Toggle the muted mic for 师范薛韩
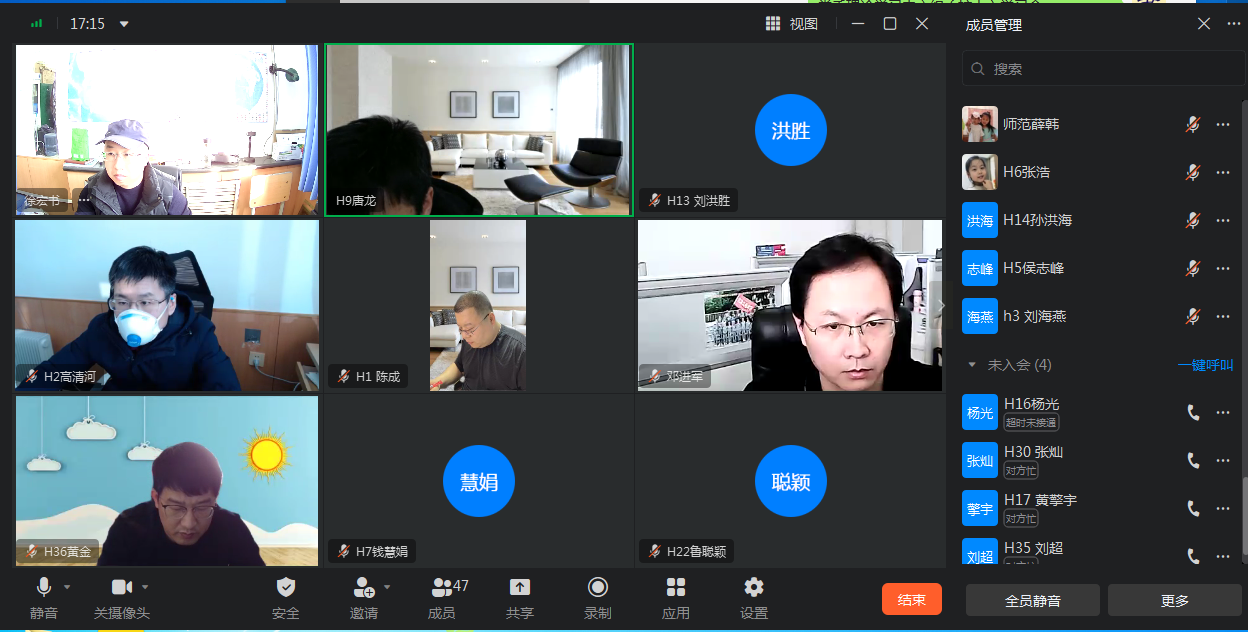Image resolution: width=1248 pixels, height=632 pixels. point(1192,124)
